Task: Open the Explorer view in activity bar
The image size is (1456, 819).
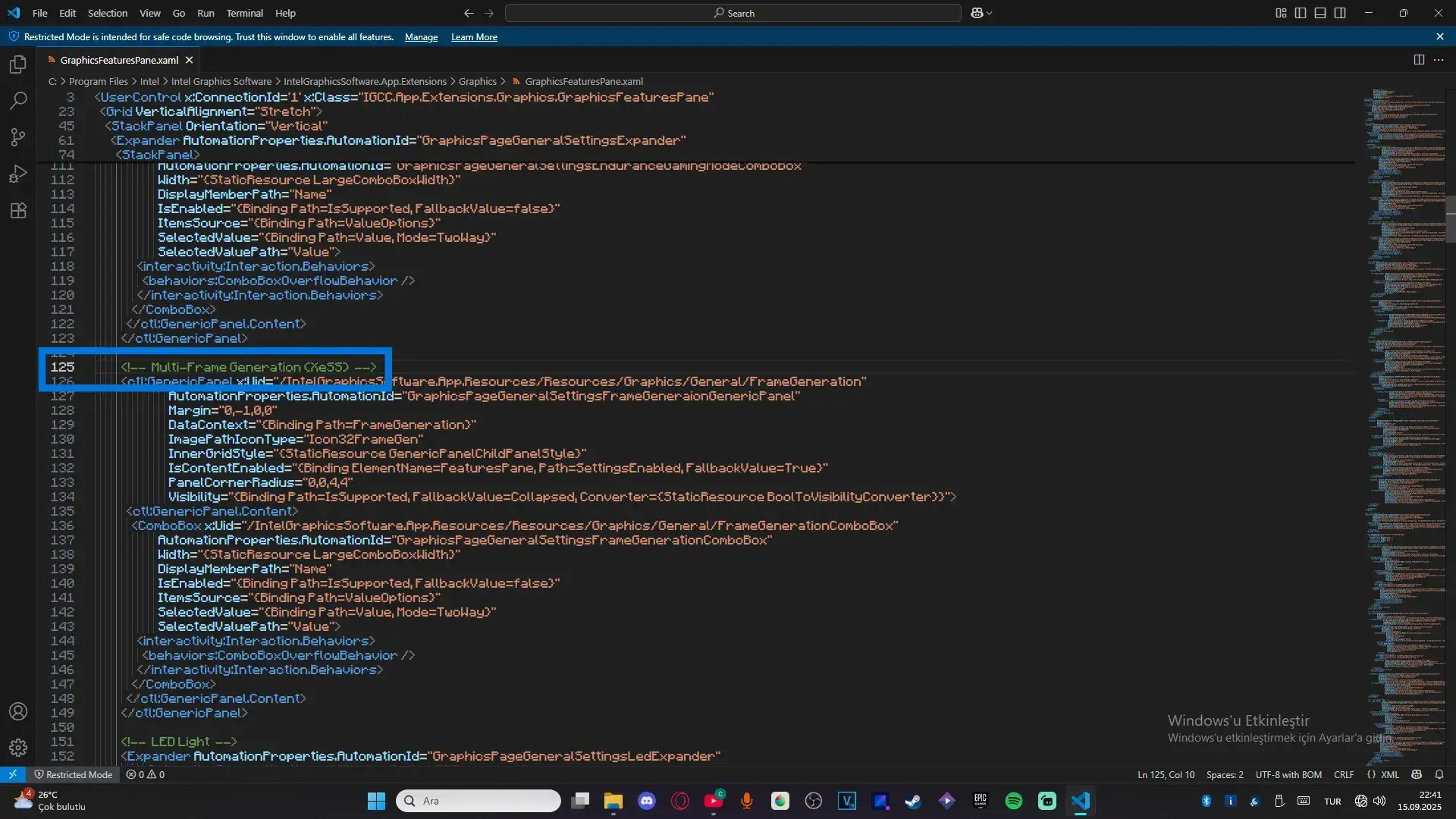Action: [18, 64]
